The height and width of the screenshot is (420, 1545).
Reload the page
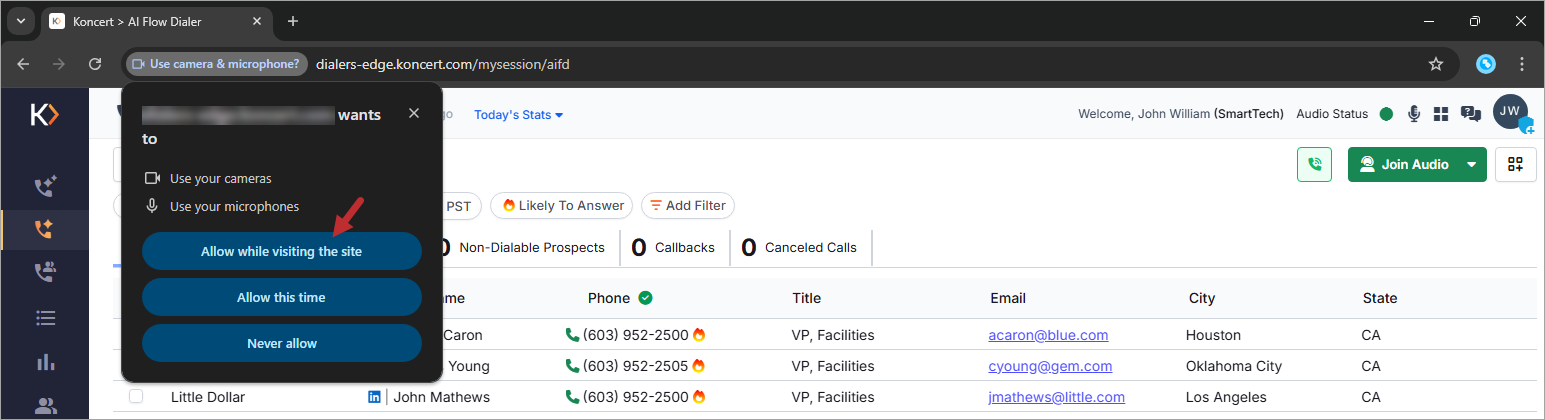point(95,64)
